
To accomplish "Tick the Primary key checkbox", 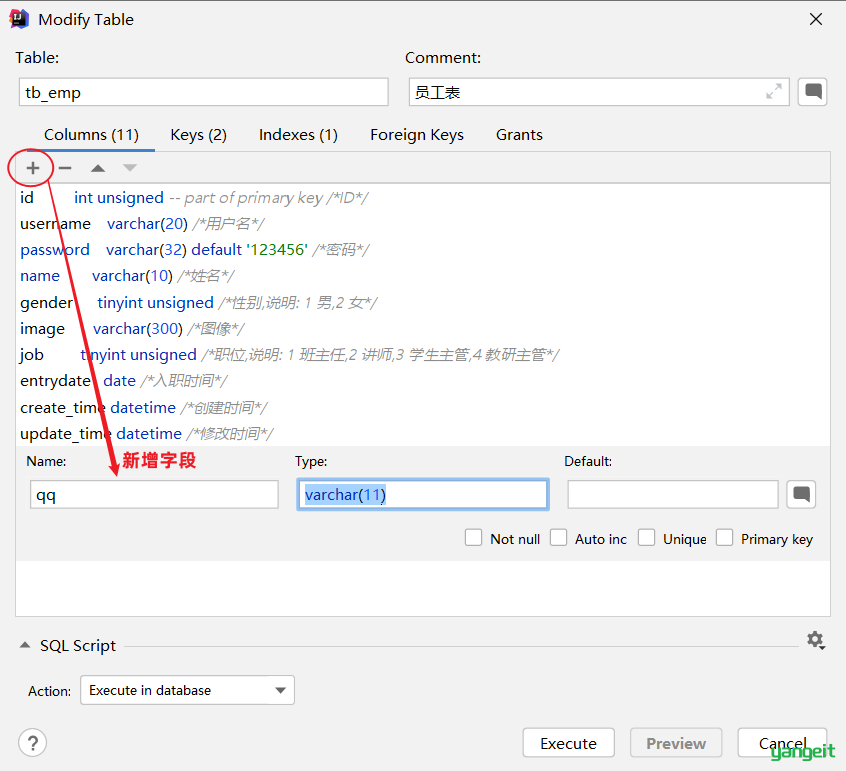I will tap(724, 538).
